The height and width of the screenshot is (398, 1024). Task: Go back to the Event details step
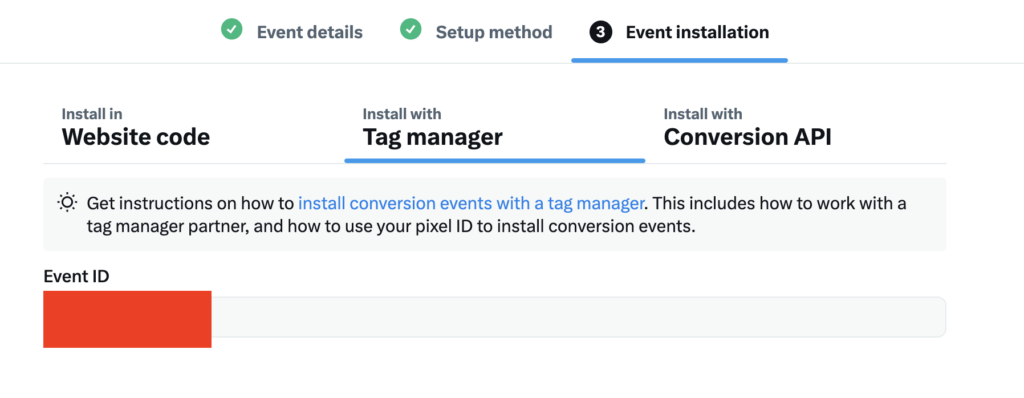click(310, 32)
